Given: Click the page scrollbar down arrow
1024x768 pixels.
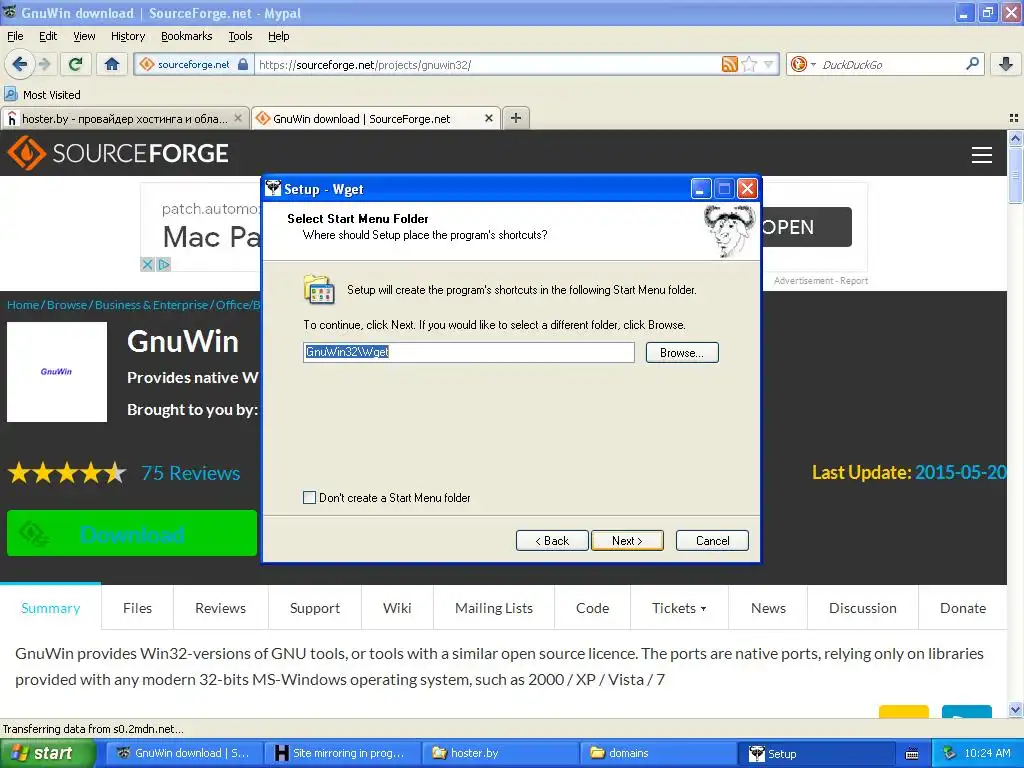Looking at the screenshot, I should (x=1015, y=709).
